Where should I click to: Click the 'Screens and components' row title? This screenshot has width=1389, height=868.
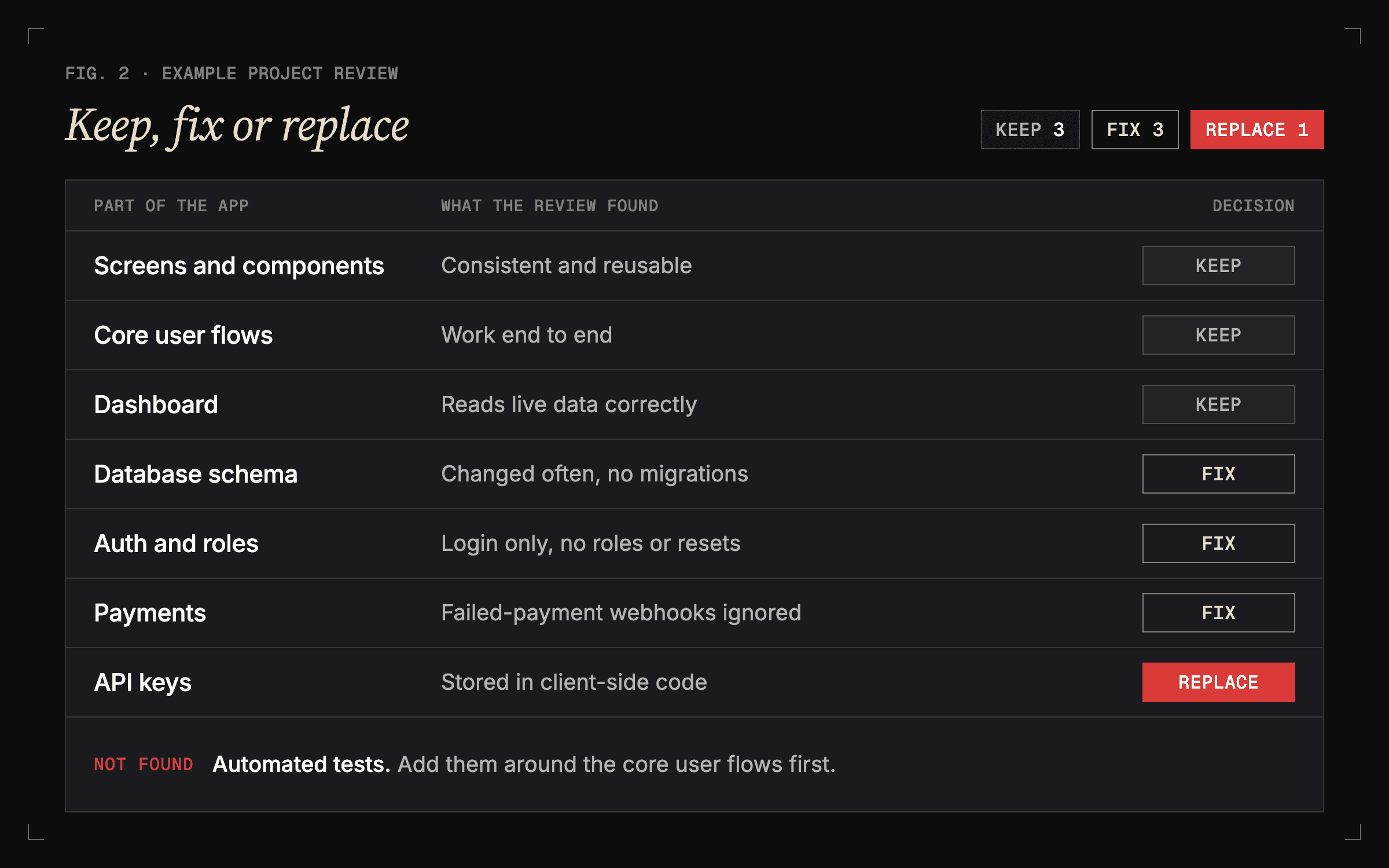coord(239,266)
